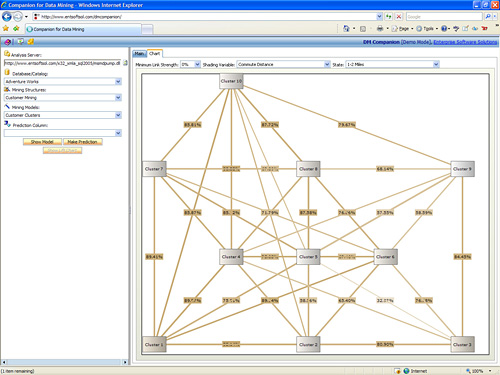This screenshot has width=500, height=375.
Task: Select the Cluster 10 node
Action: coord(231,81)
